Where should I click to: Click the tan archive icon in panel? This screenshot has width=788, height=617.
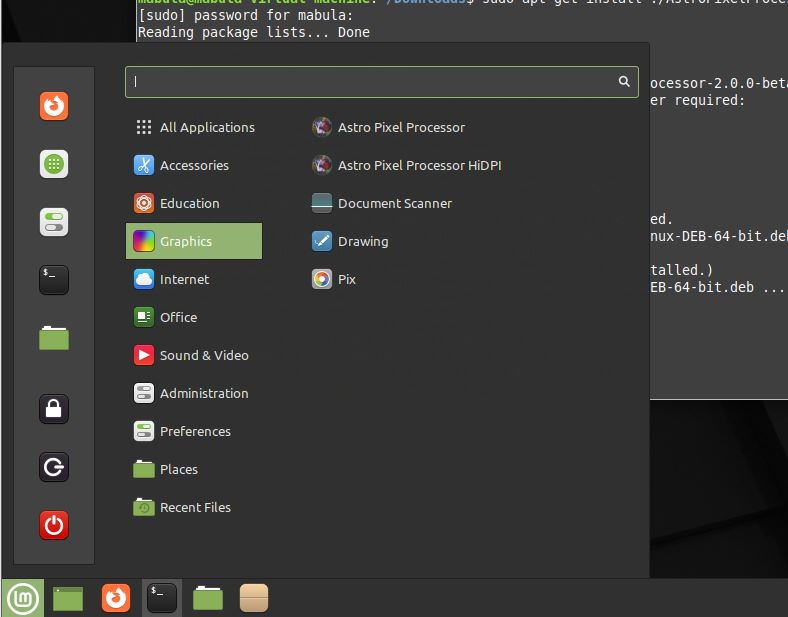tap(254, 598)
